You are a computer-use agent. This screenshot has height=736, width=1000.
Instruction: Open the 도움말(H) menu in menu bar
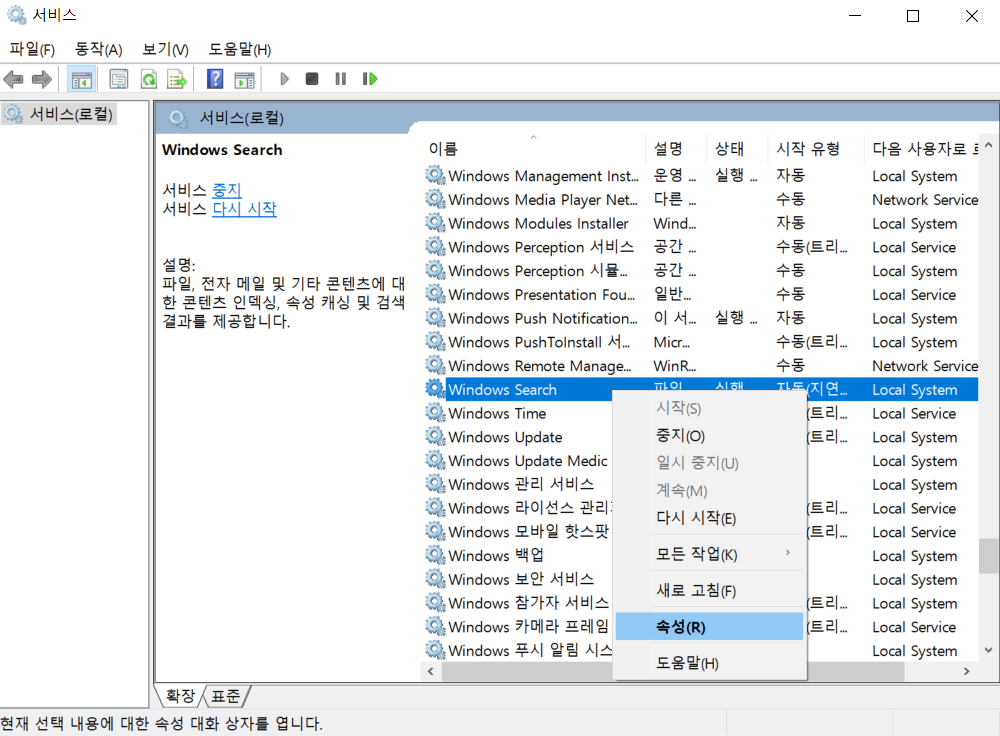(240, 49)
